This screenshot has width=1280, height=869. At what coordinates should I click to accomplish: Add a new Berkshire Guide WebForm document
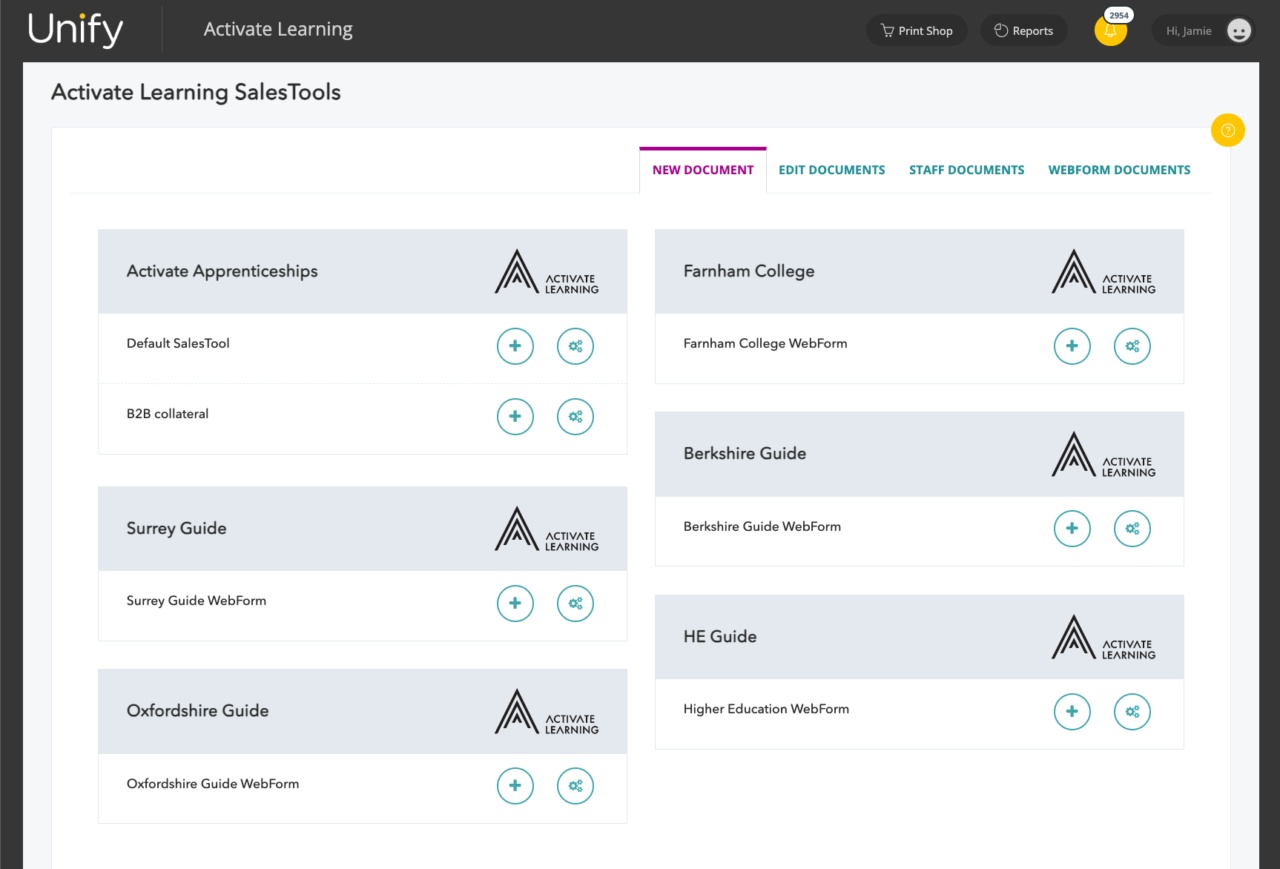coord(1072,529)
